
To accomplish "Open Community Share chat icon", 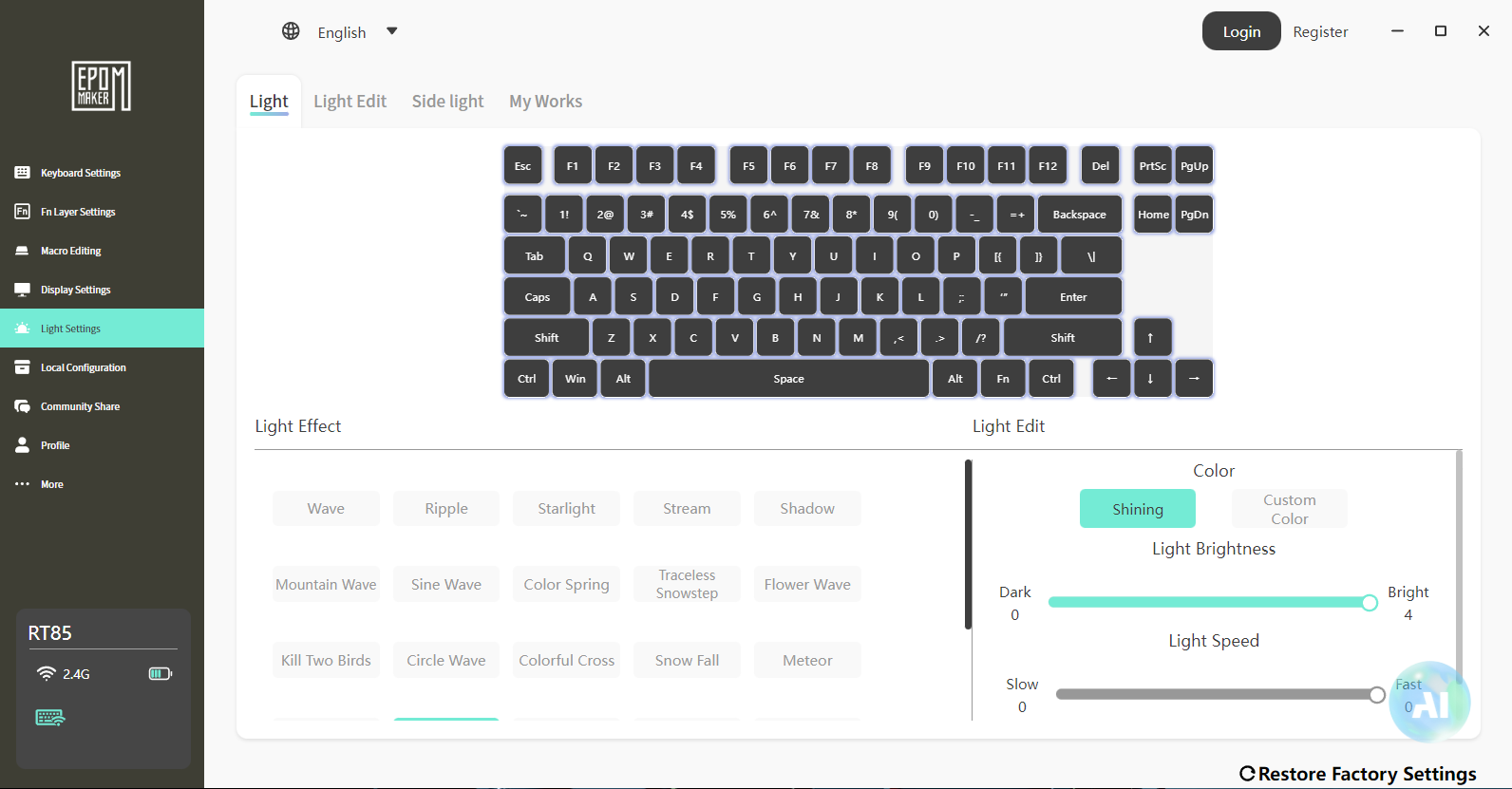I will (x=22, y=406).
